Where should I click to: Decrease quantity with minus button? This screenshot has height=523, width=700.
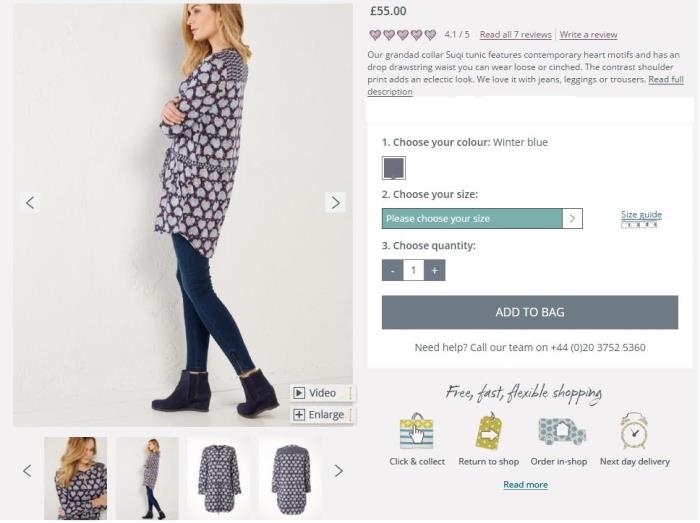point(392,270)
